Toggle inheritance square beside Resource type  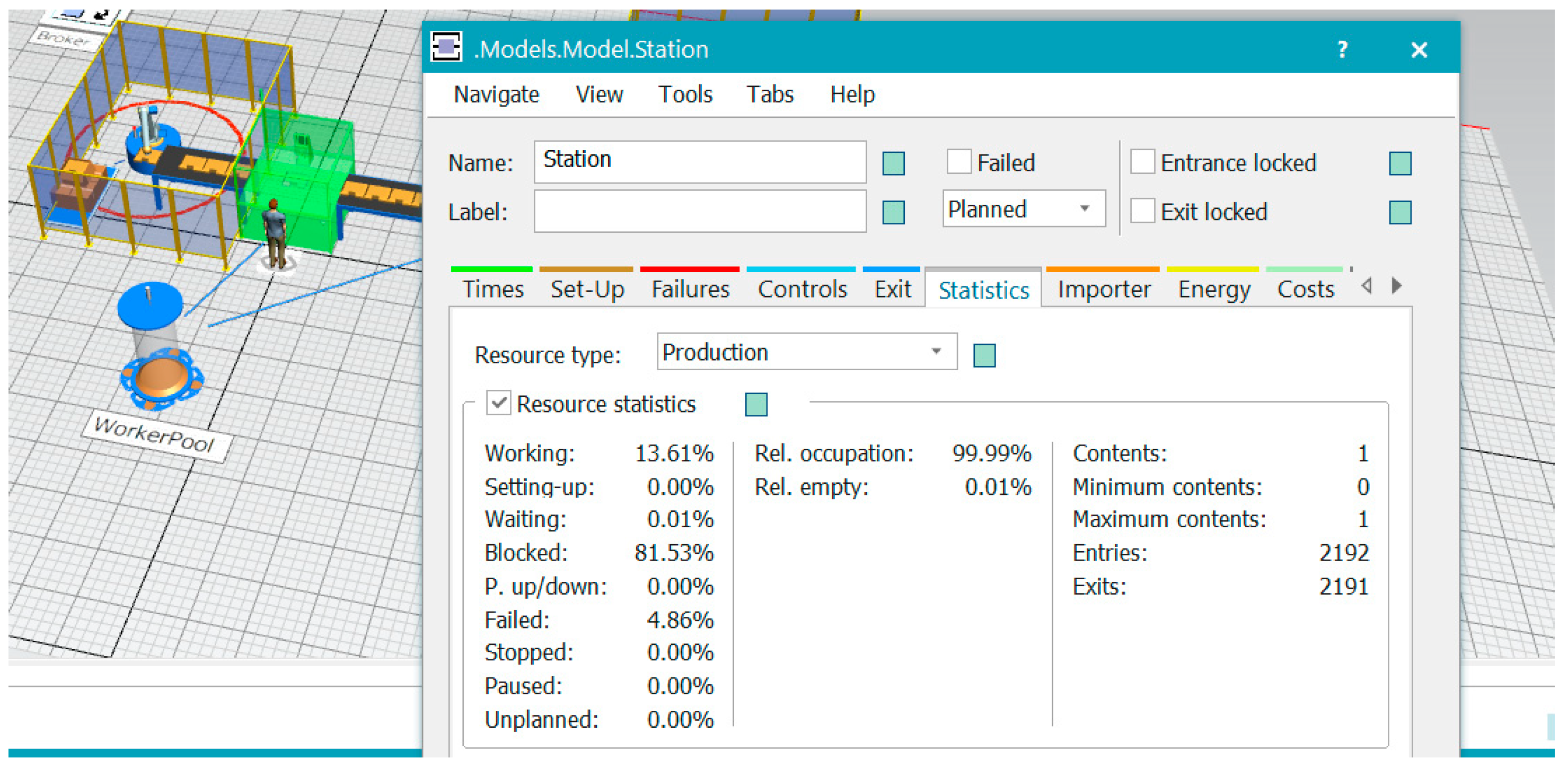tap(984, 355)
